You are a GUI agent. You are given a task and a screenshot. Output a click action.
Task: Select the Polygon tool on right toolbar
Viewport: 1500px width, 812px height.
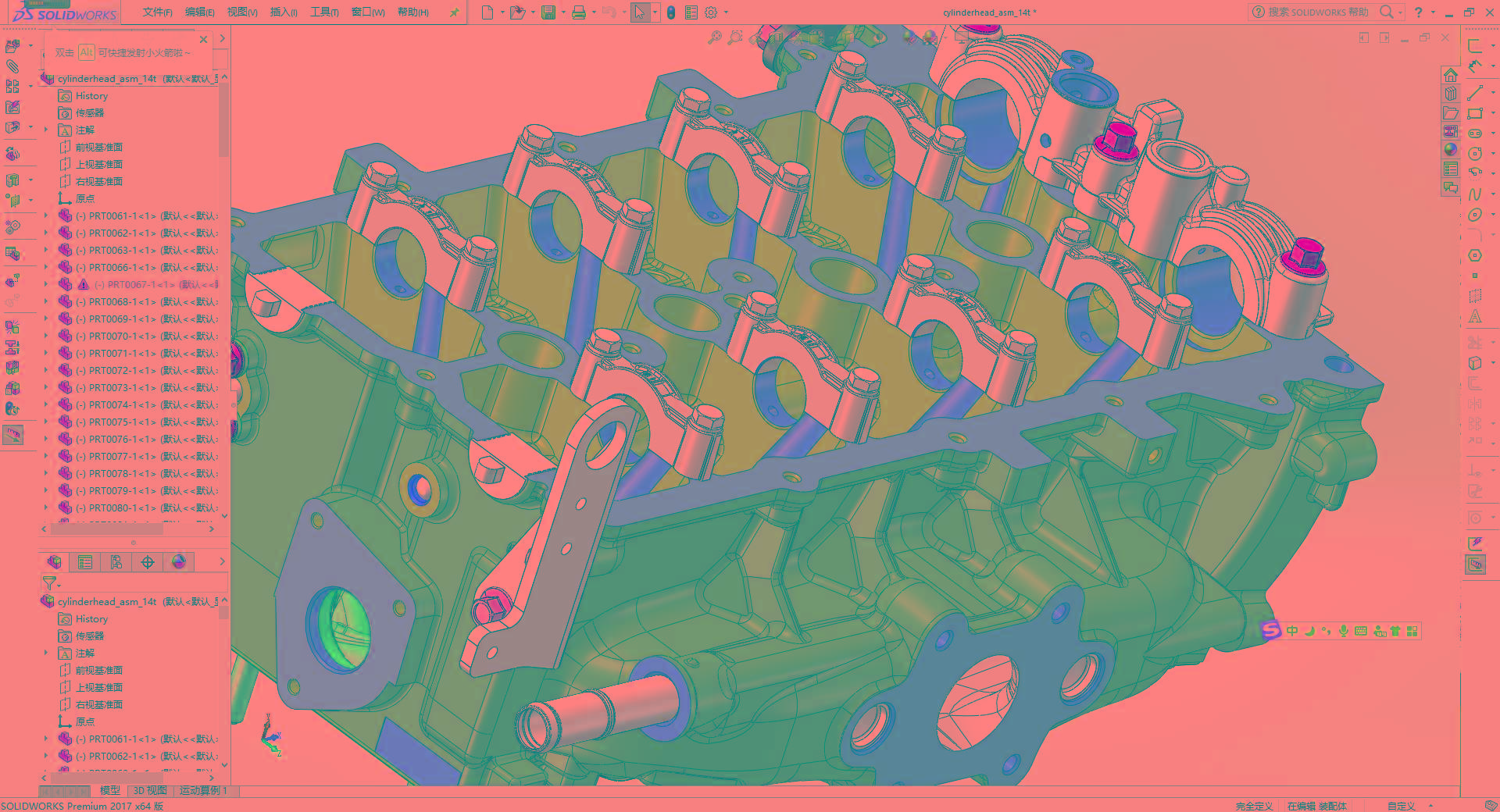pos(1475,255)
